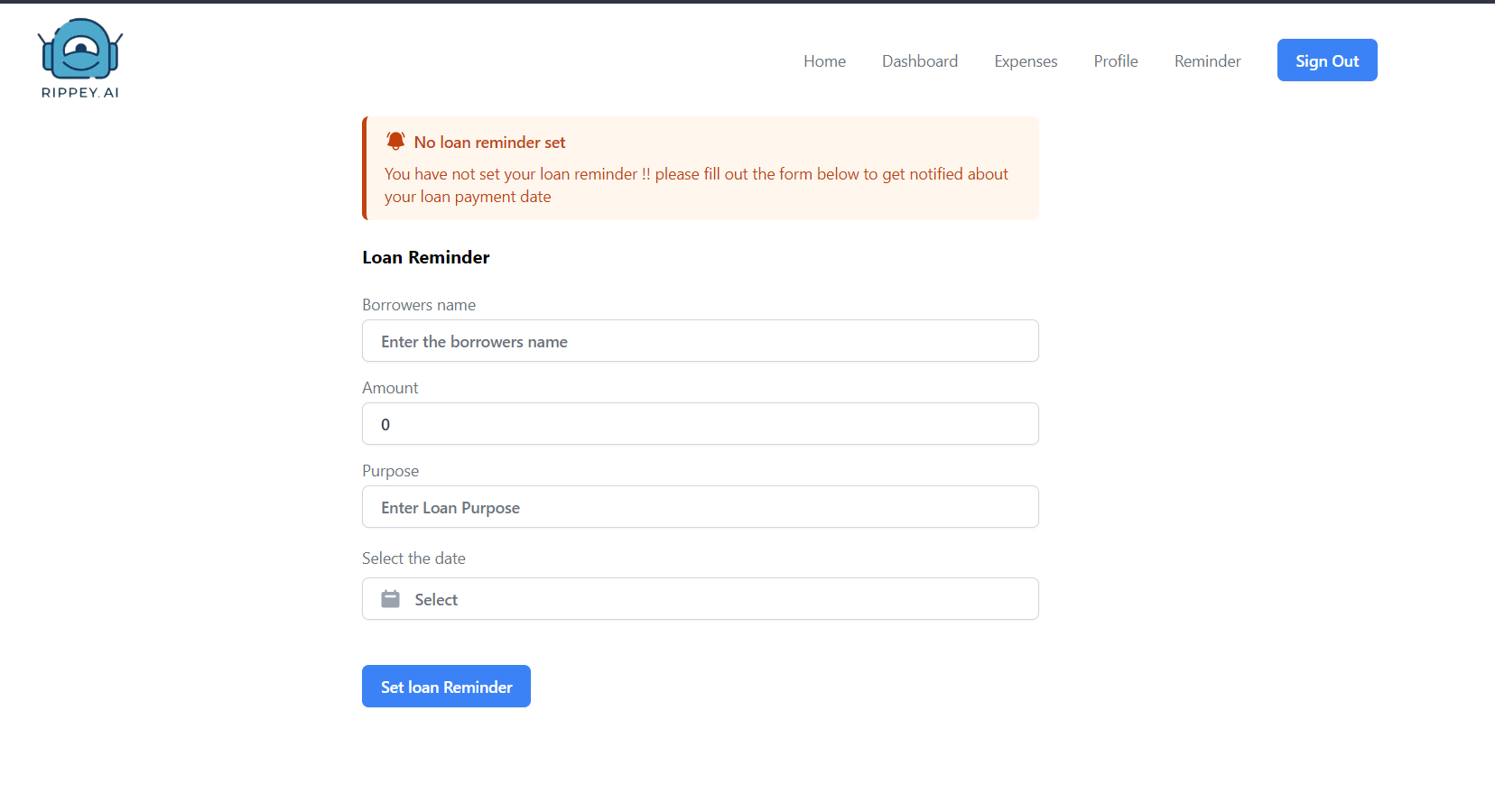Open the date picker labeled Select
The width and height of the screenshot is (1495, 812).
pyautogui.click(x=700, y=598)
